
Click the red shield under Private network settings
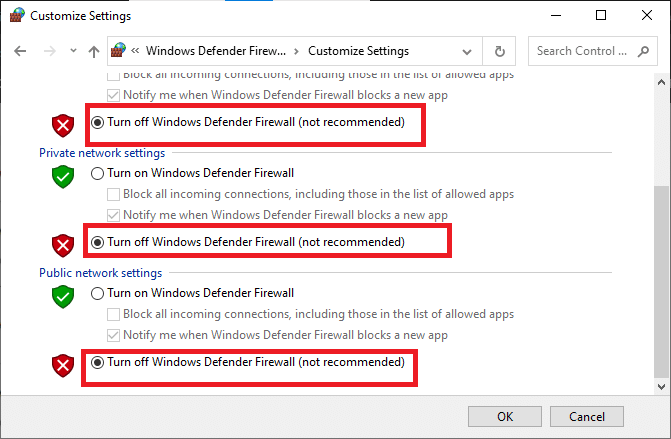(x=64, y=244)
